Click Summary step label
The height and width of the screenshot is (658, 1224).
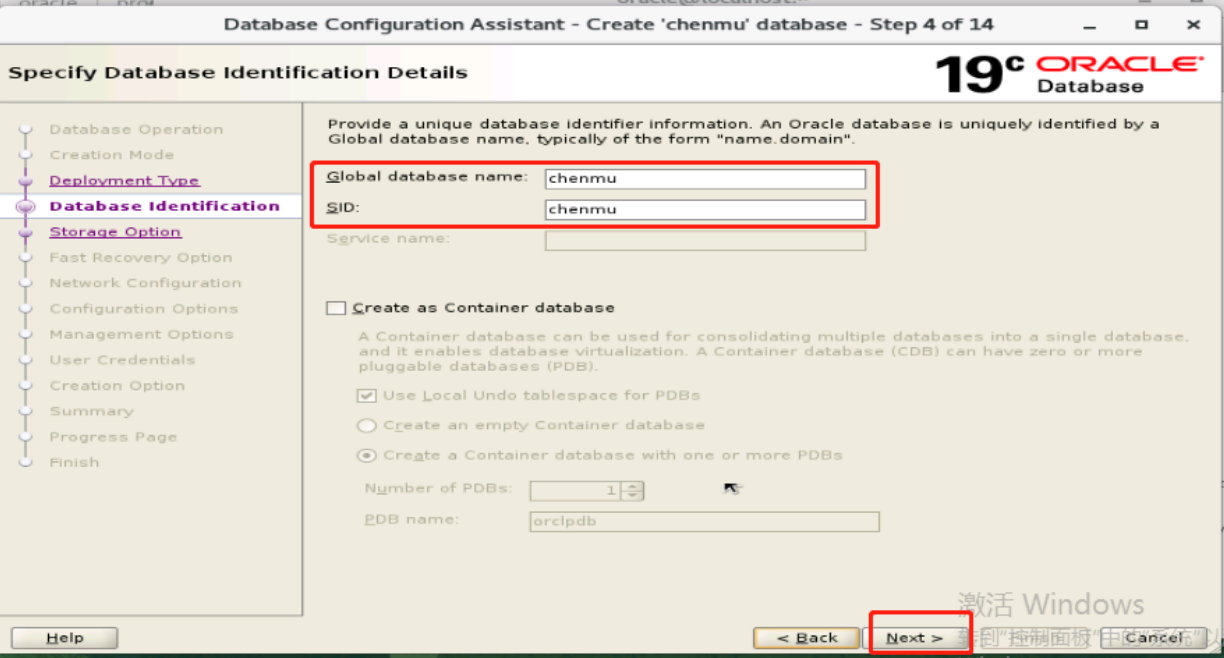(x=91, y=411)
